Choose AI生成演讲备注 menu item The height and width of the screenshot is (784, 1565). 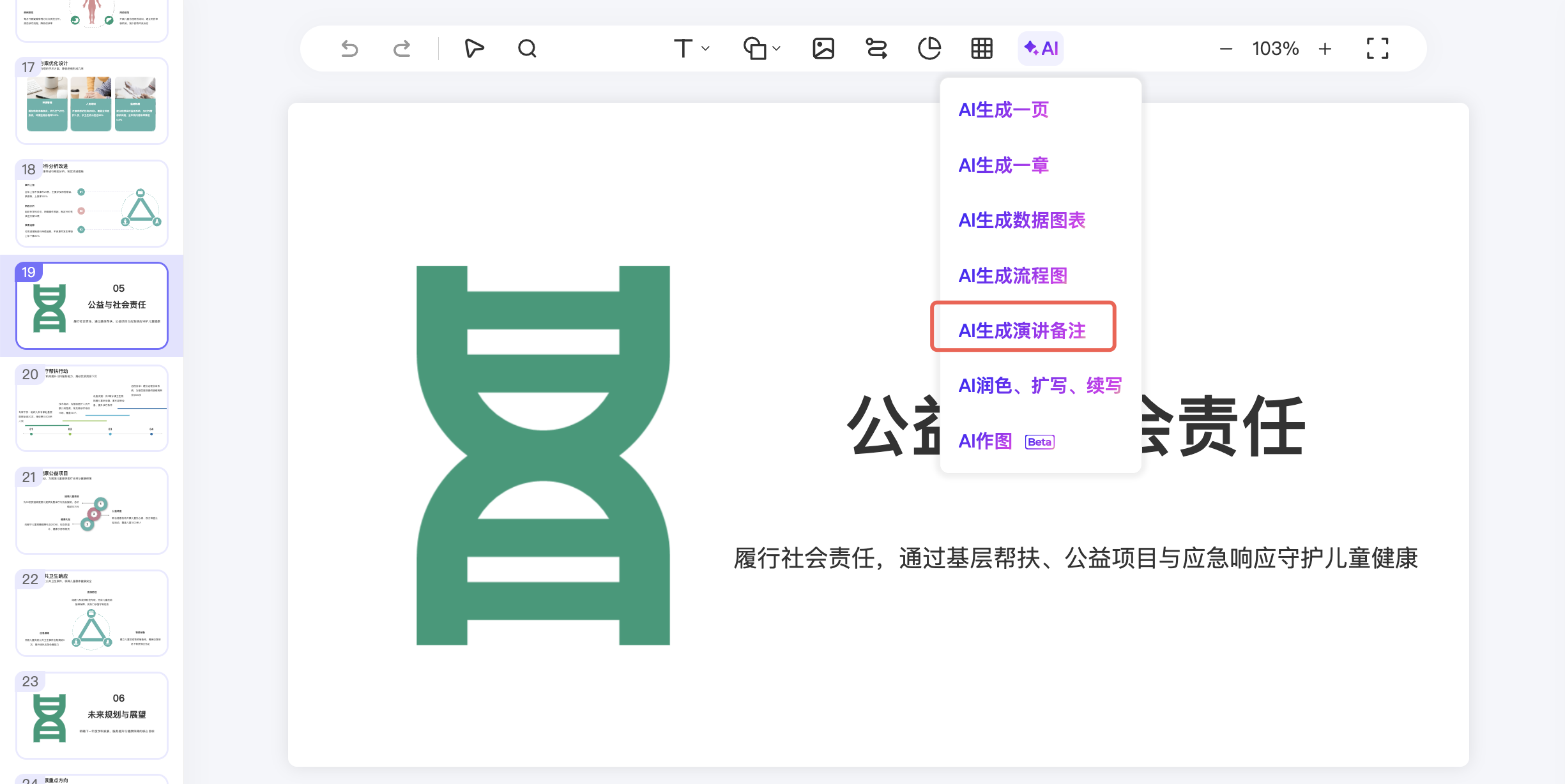(1022, 331)
